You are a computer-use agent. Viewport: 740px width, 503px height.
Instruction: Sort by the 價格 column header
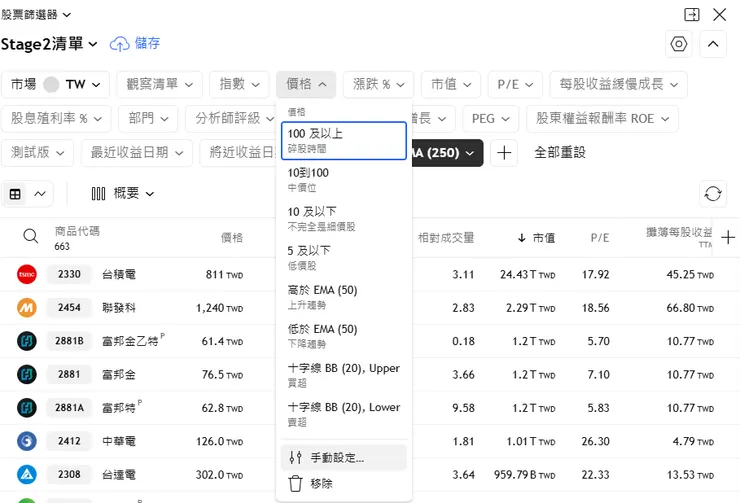click(232, 238)
